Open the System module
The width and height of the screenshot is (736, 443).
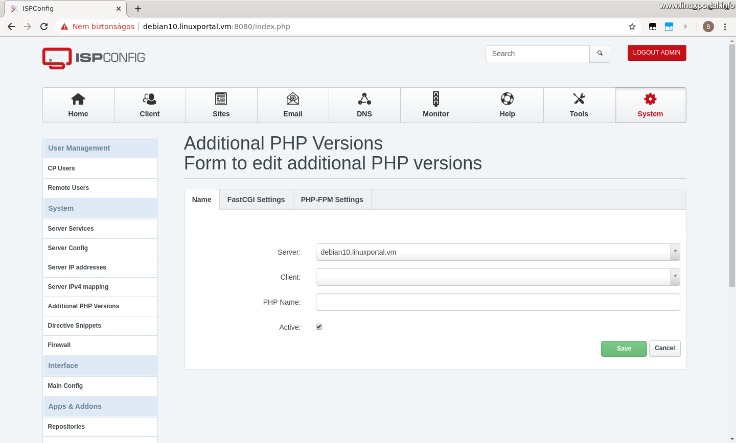(x=650, y=105)
